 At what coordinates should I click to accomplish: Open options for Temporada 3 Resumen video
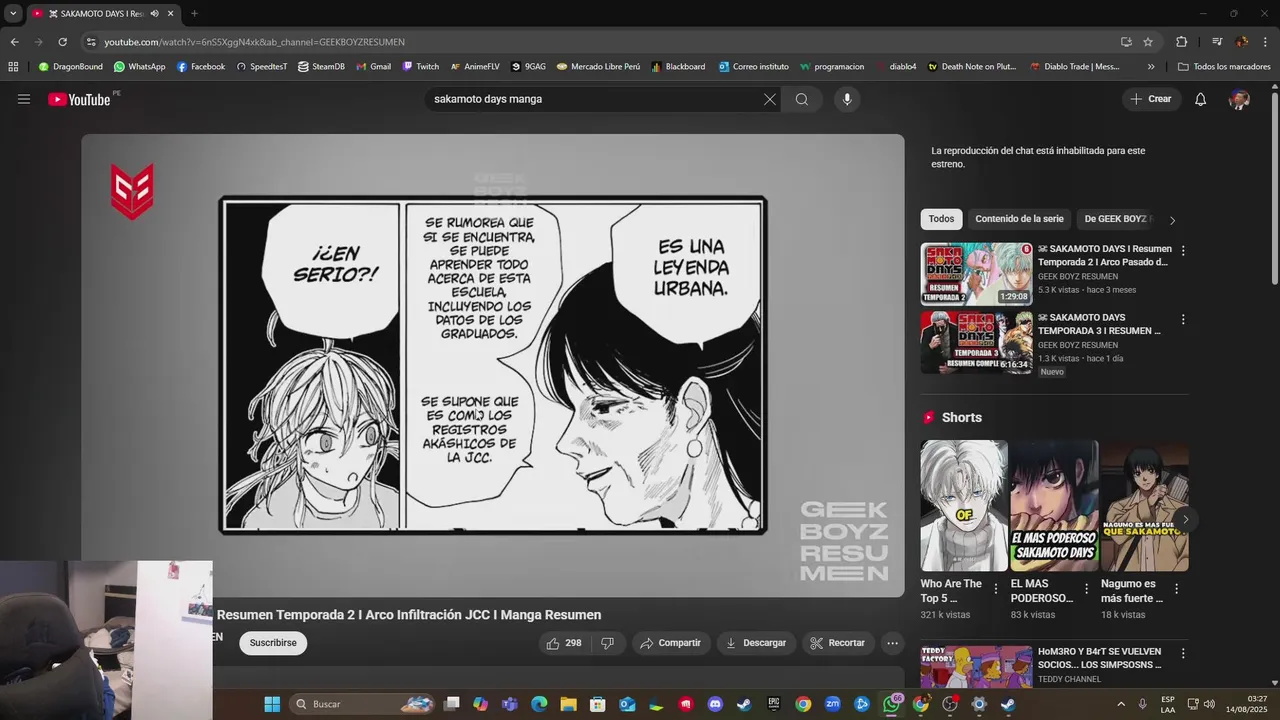click(x=1183, y=320)
